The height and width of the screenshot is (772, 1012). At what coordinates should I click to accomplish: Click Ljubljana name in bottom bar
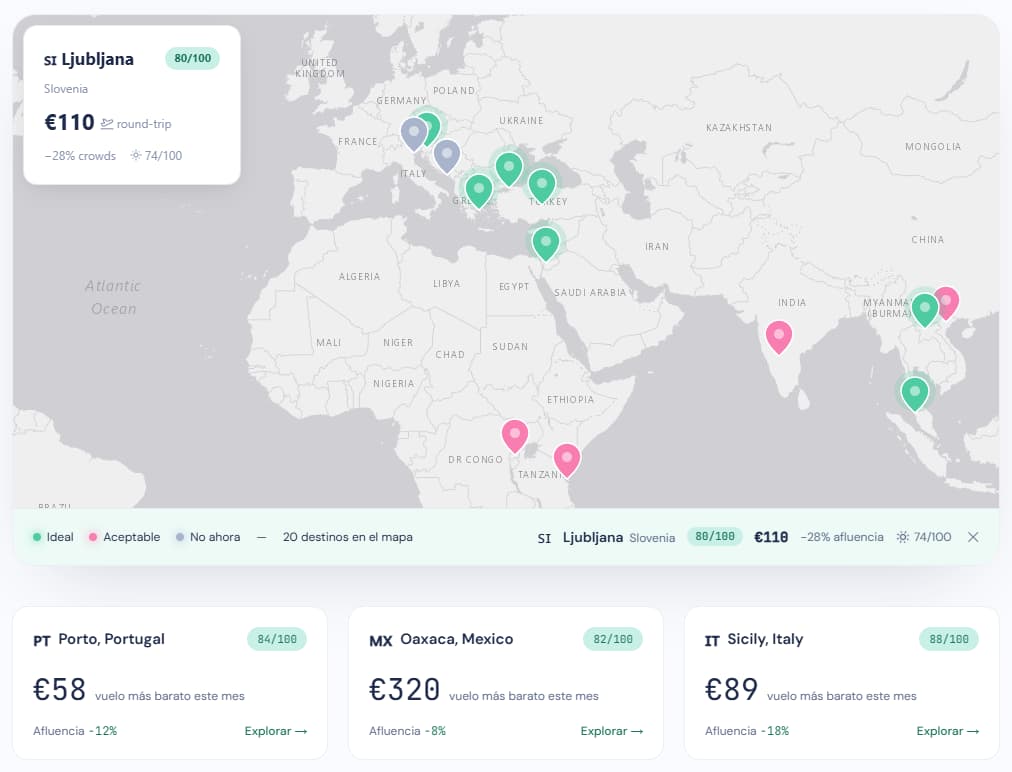pyautogui.click(x=592, y=537)
